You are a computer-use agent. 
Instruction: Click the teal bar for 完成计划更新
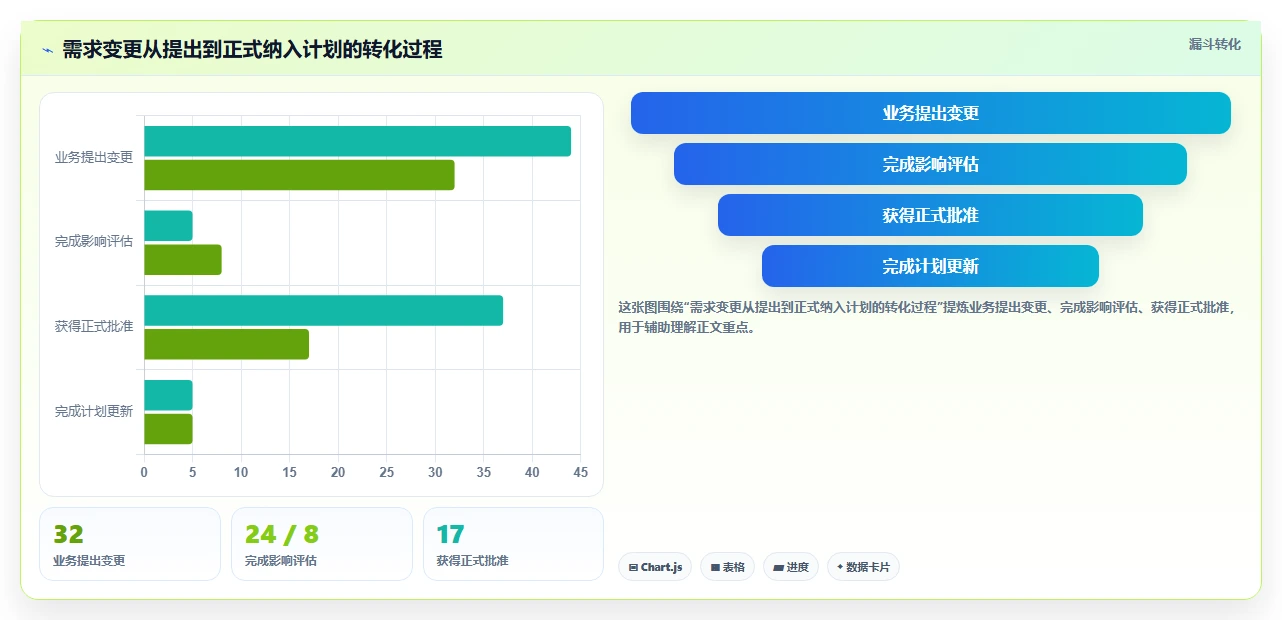click(168, 395)
